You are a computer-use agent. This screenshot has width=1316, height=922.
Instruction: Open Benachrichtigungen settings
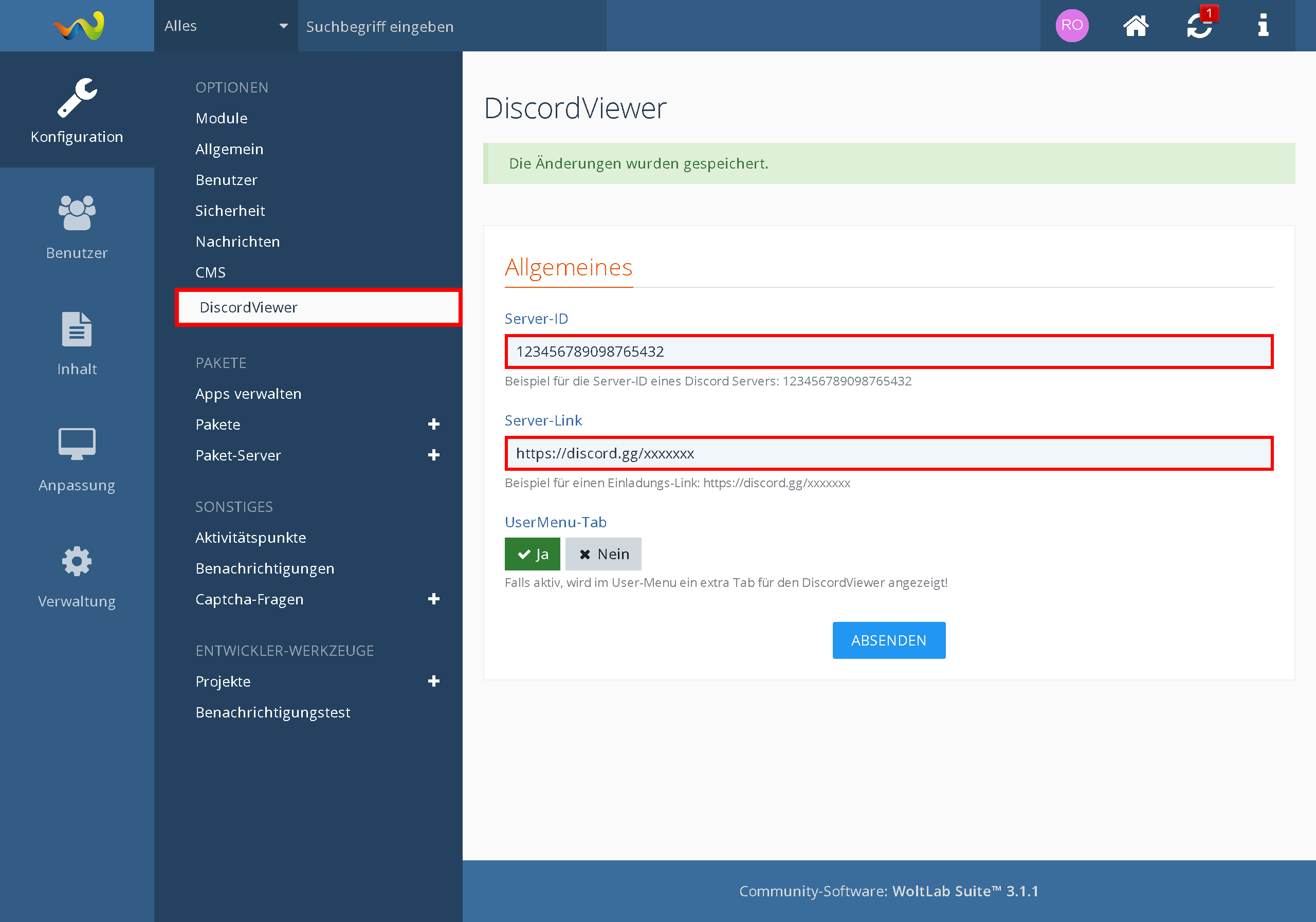point(265,568)
